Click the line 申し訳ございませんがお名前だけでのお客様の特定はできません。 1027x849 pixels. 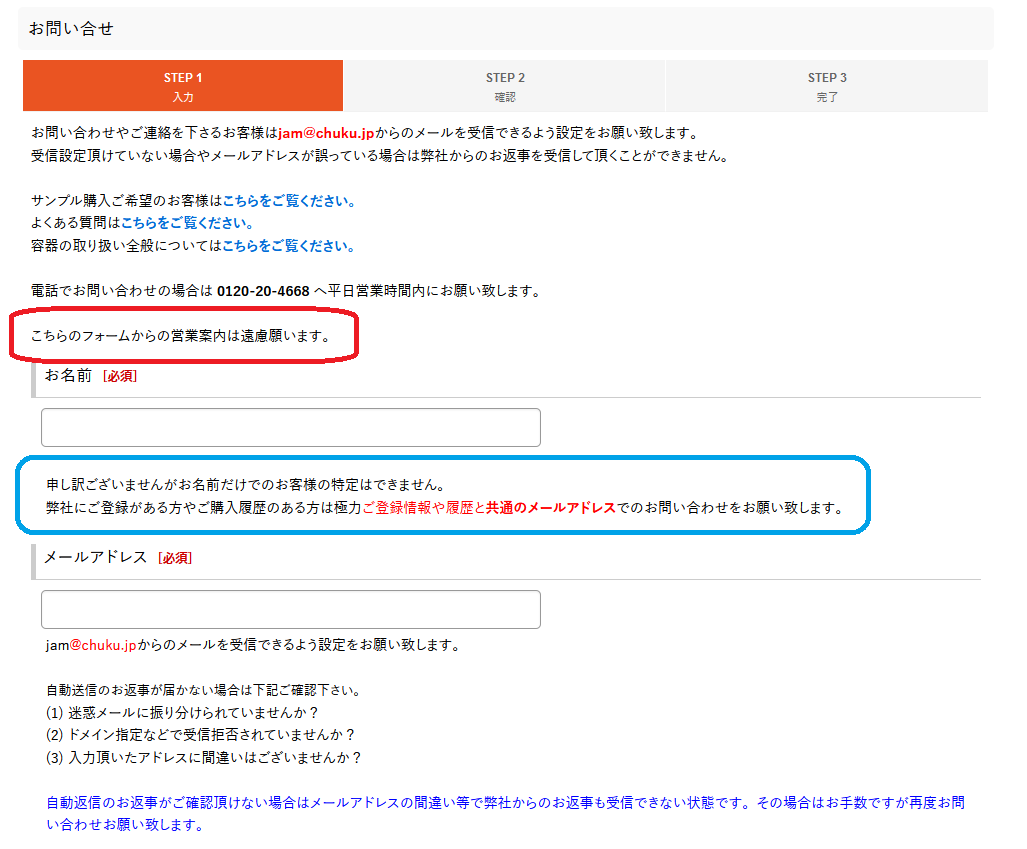click(x=247, y=485)
